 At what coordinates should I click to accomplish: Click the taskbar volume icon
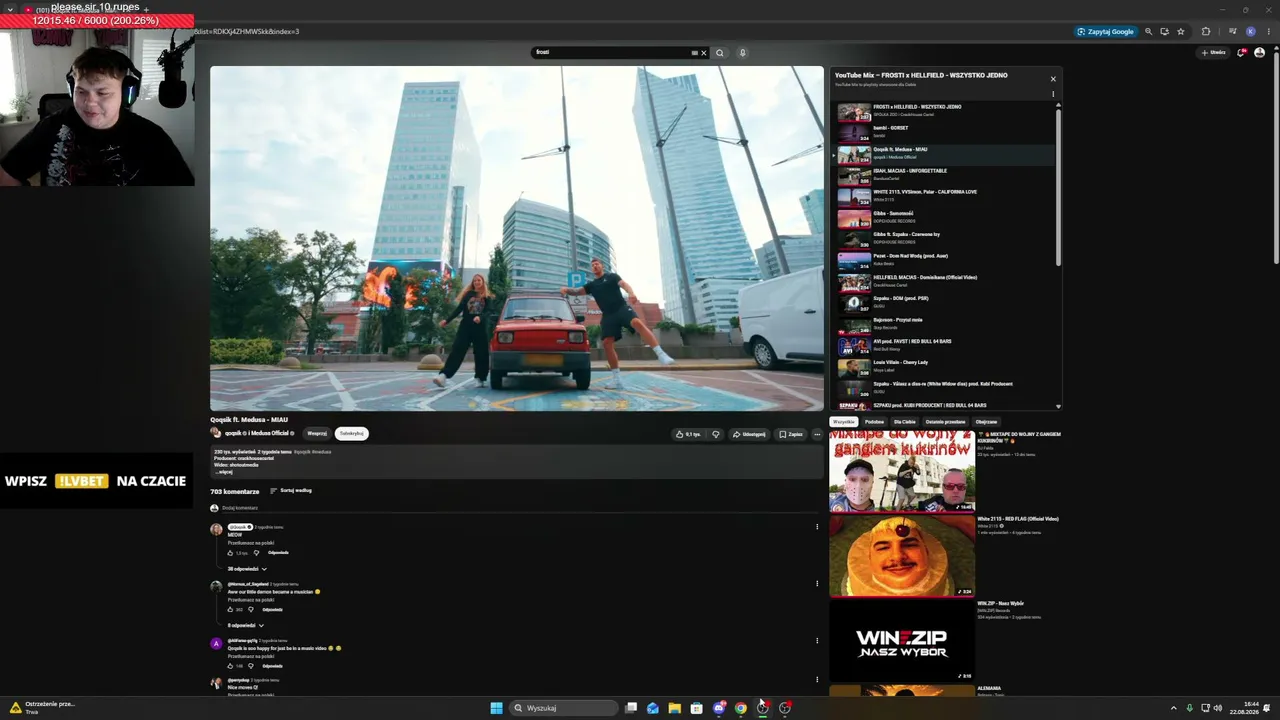[1217, 708]
